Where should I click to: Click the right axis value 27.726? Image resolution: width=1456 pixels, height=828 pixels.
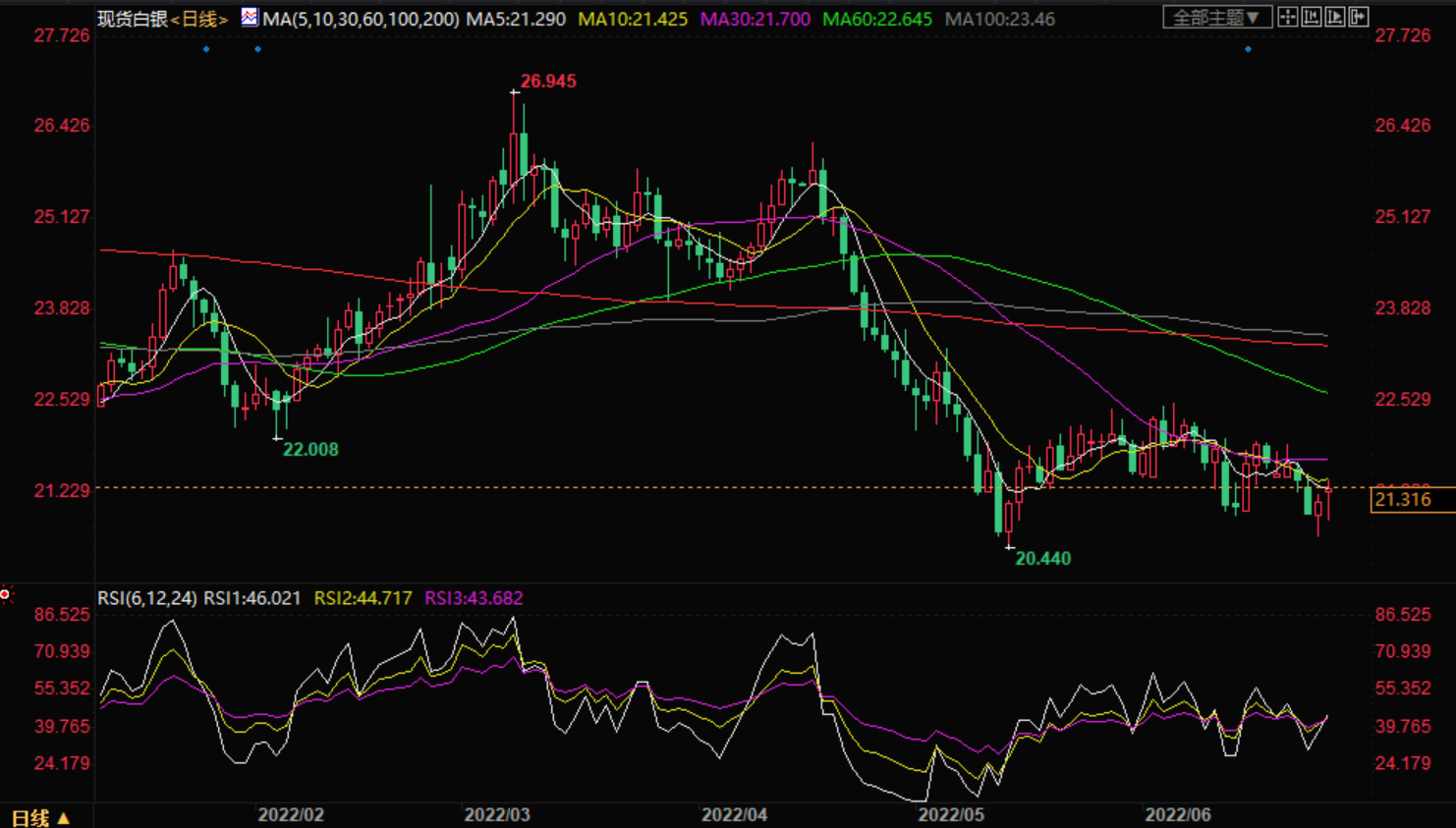point(1403,36)
